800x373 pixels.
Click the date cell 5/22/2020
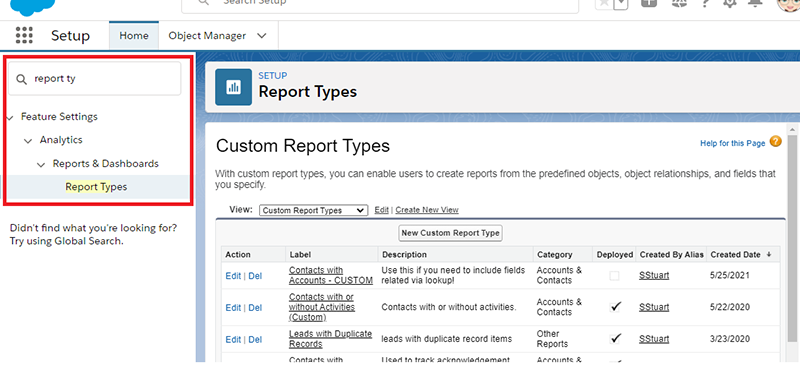click(729, 307)
